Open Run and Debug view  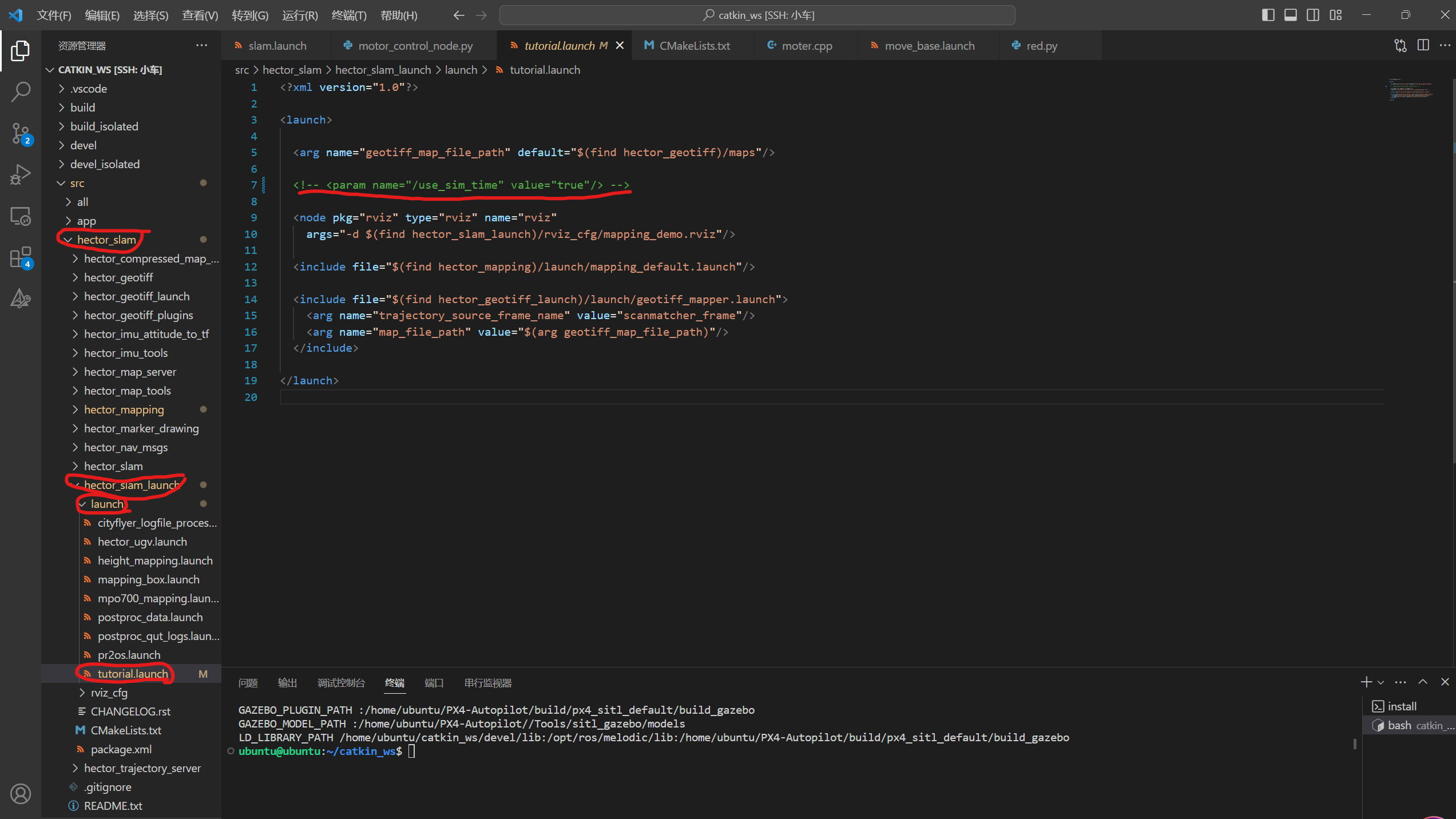click(x=21, y=174)
